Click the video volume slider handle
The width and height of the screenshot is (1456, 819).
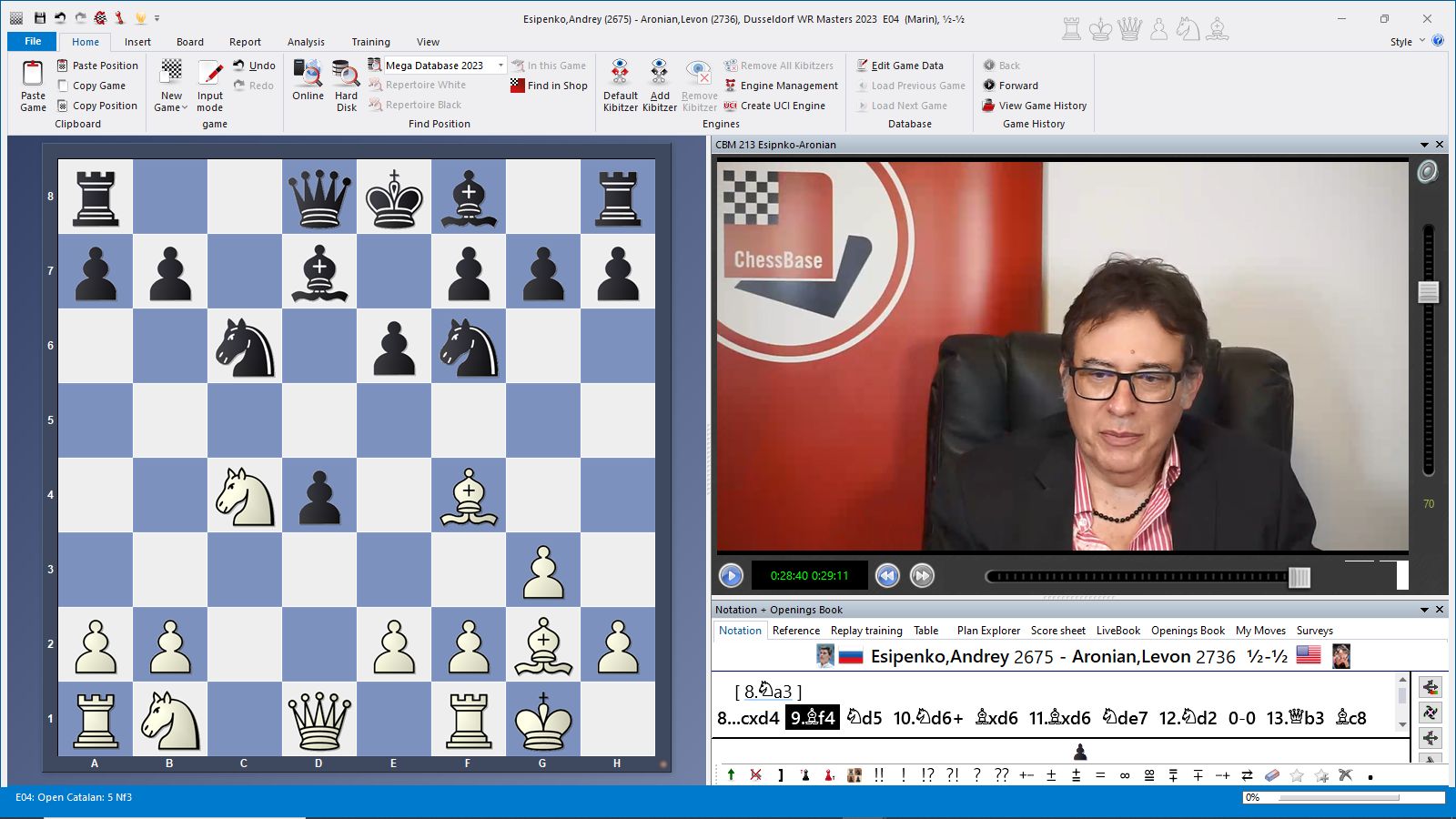[1428, 292]
